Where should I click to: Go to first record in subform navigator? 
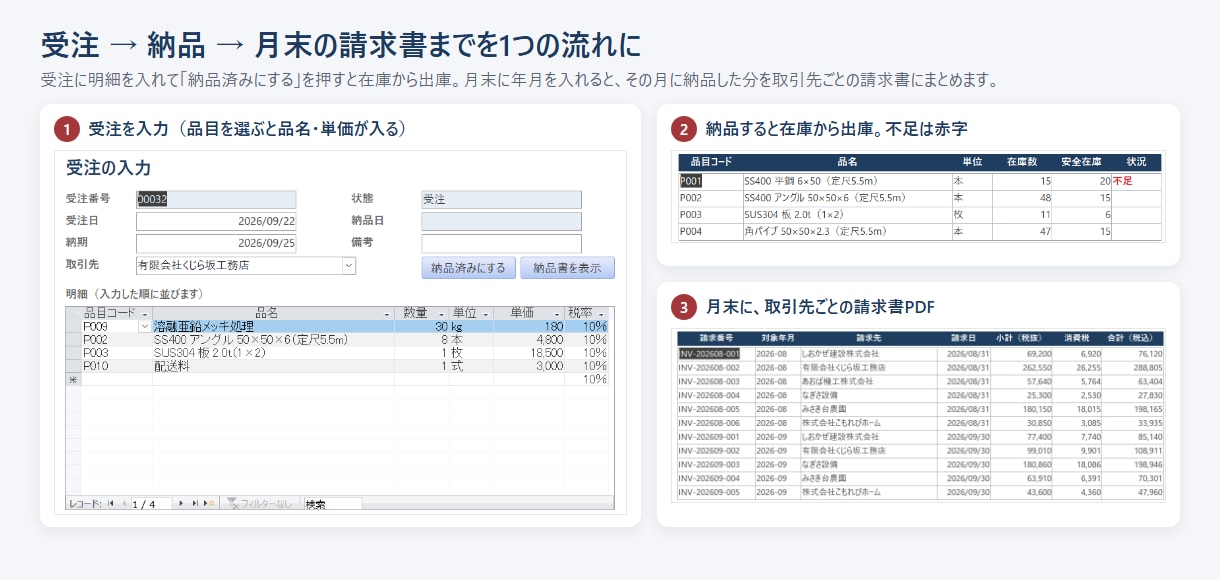click(x=110, y=504)
